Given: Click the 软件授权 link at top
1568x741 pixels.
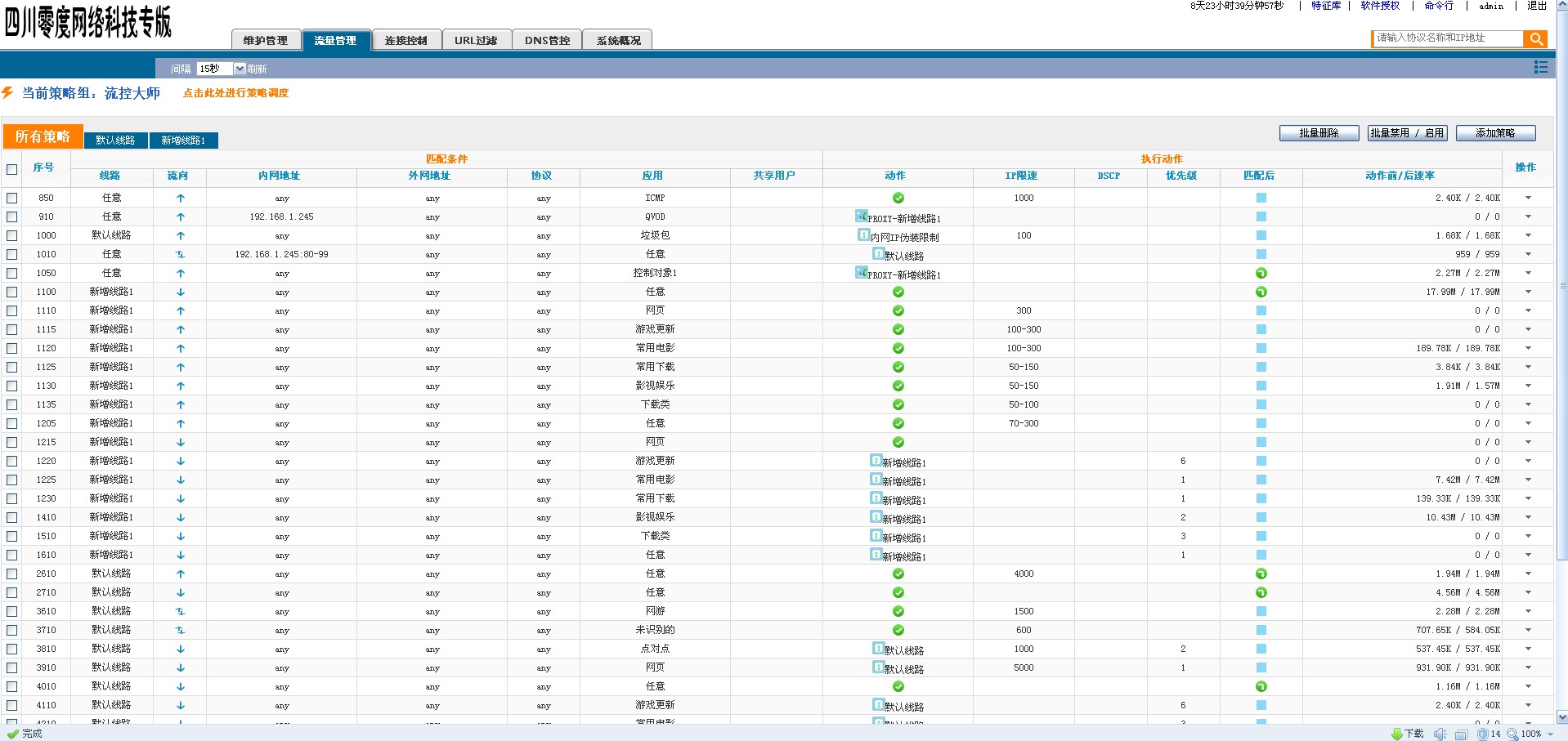Looking at the screenshot, I should [1380, 6].
